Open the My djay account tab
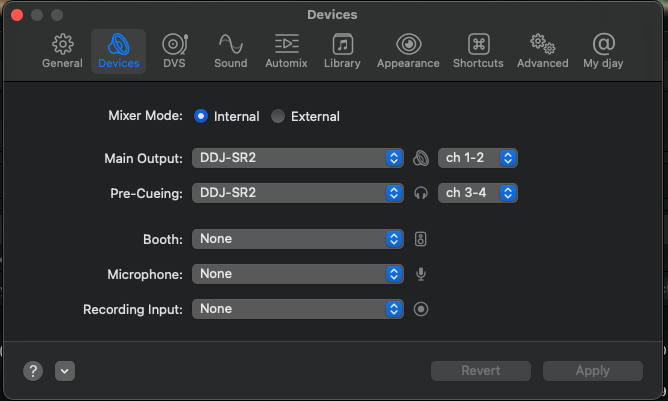The height and width of the screenshot is (401, 668). pos(604,51)
